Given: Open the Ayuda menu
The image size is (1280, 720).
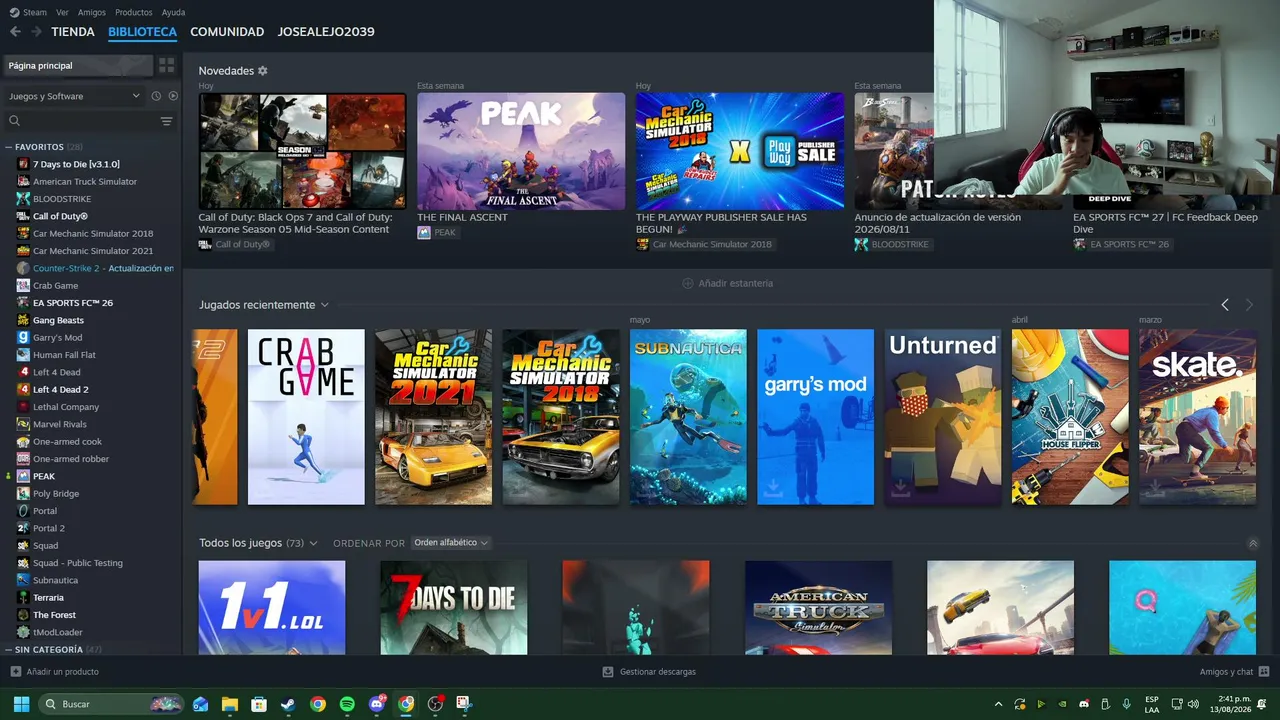Looking at the screenshot, I should (174, 12).
